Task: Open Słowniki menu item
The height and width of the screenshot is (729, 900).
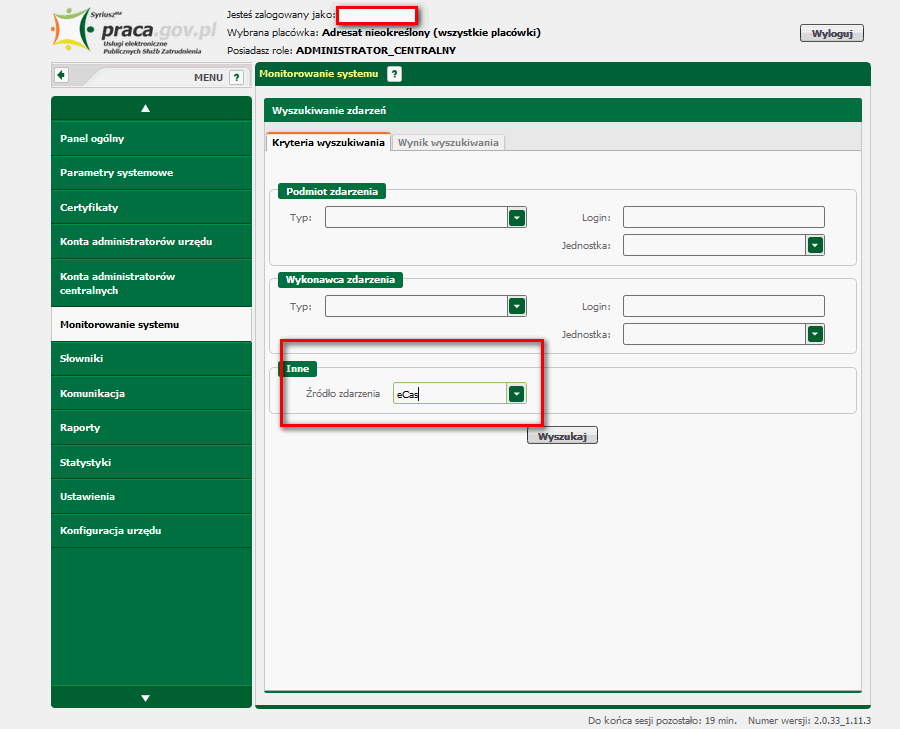Action: (x=152, y=359)
